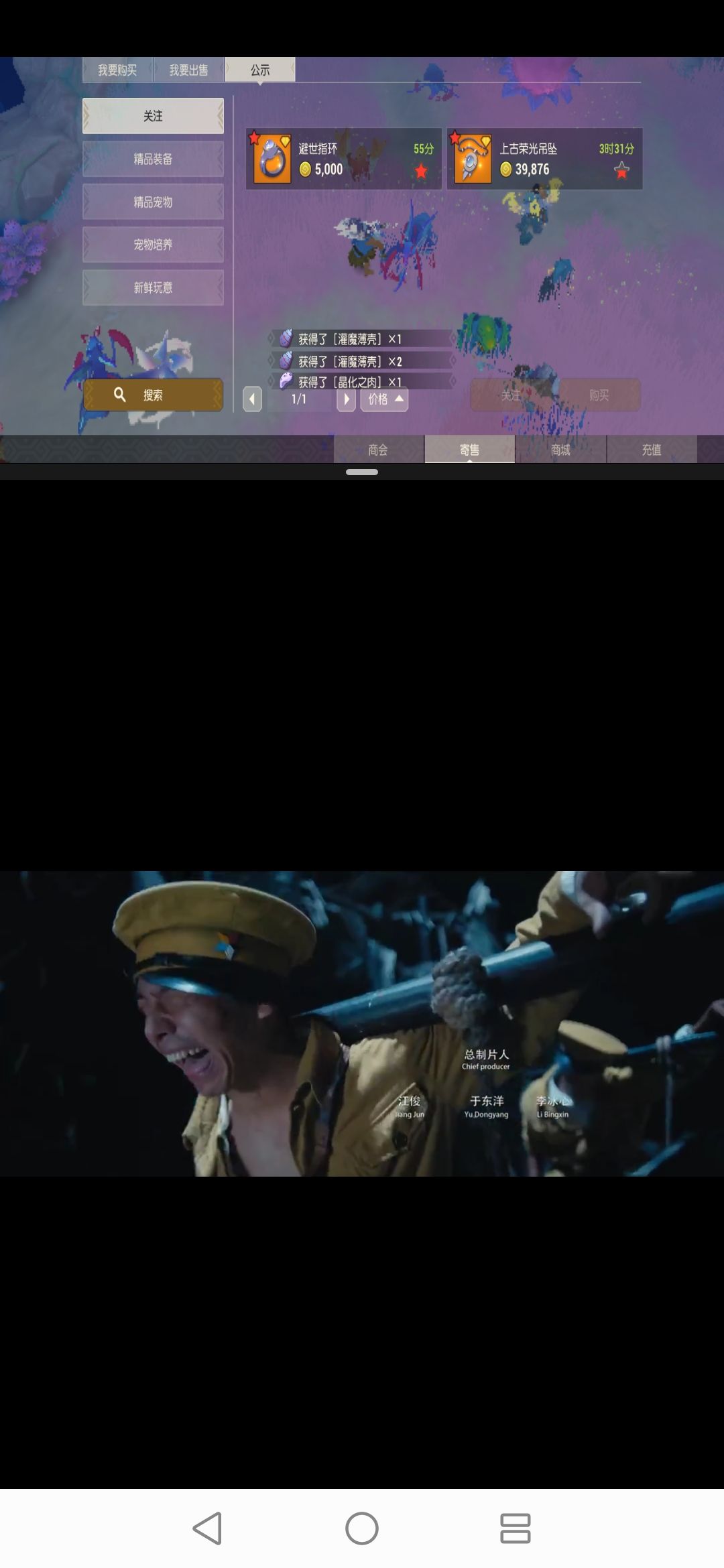Go to next page arrow
The image size is (724, 1568).
[x=346, y=399]
